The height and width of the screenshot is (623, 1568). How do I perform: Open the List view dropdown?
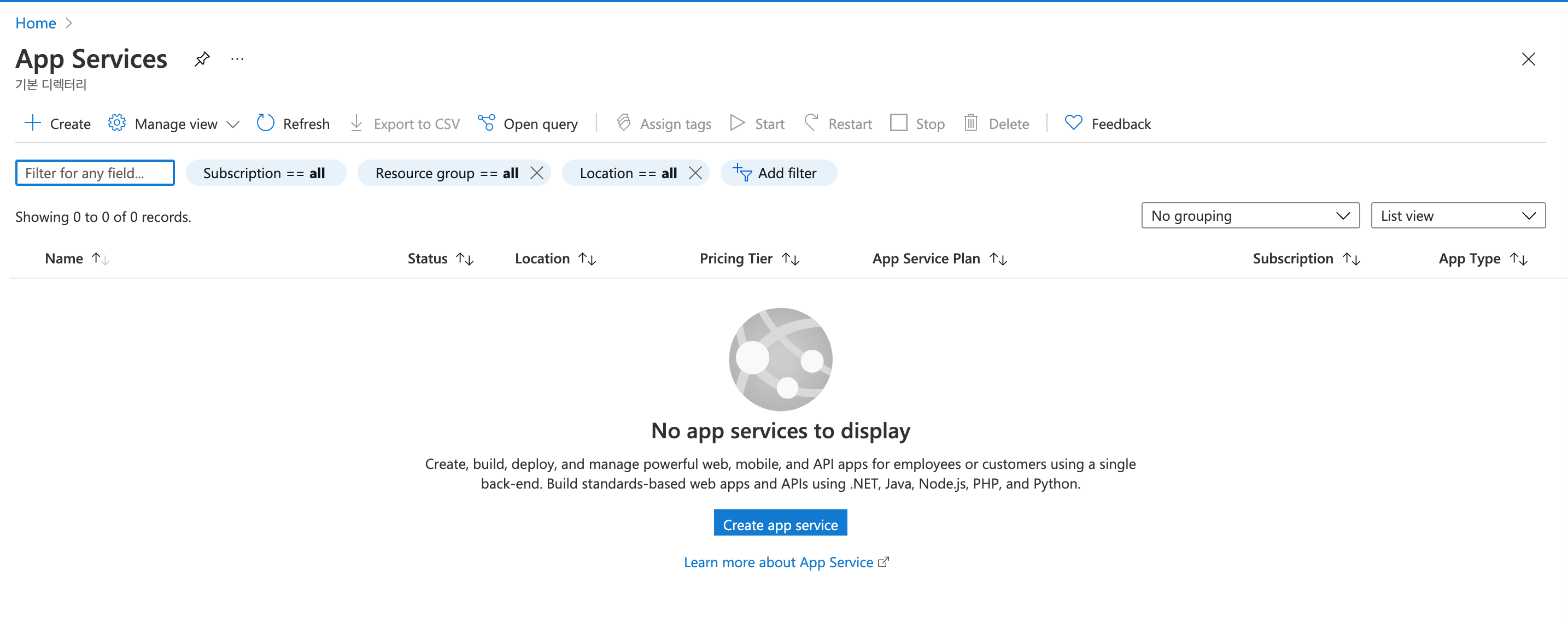[x=1457, y=216]
